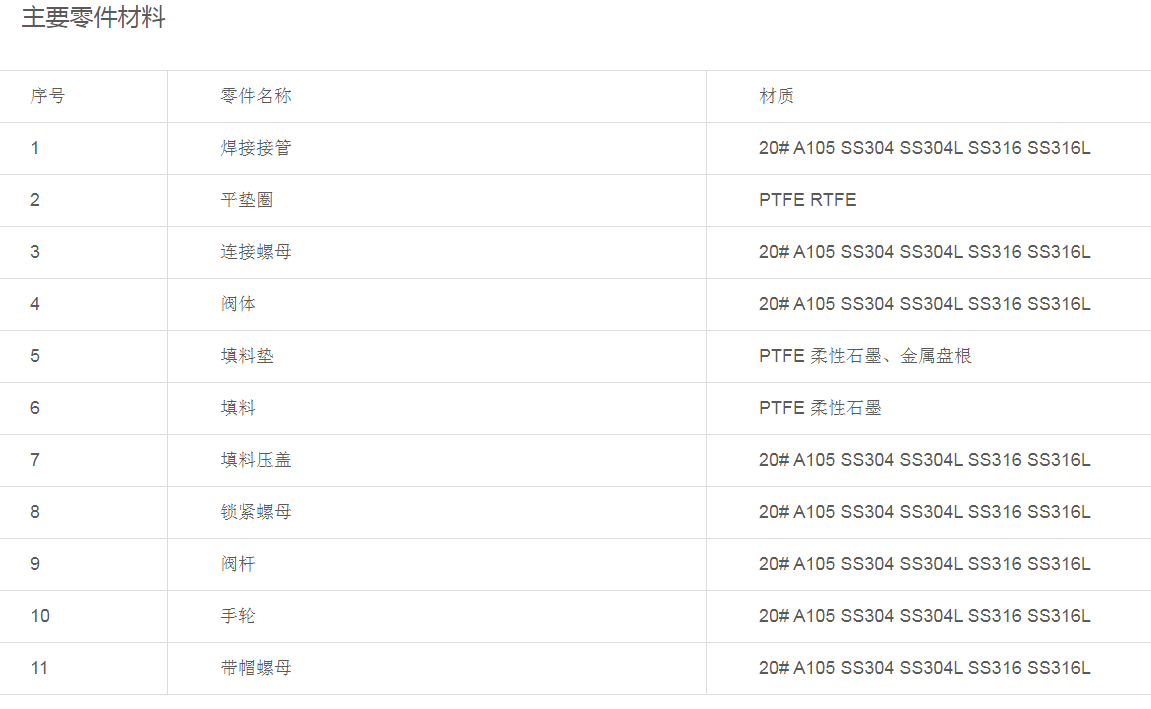Click the 零件名称 column header
The height and width of the screenshot is (709, 1151).
point(256,96)
